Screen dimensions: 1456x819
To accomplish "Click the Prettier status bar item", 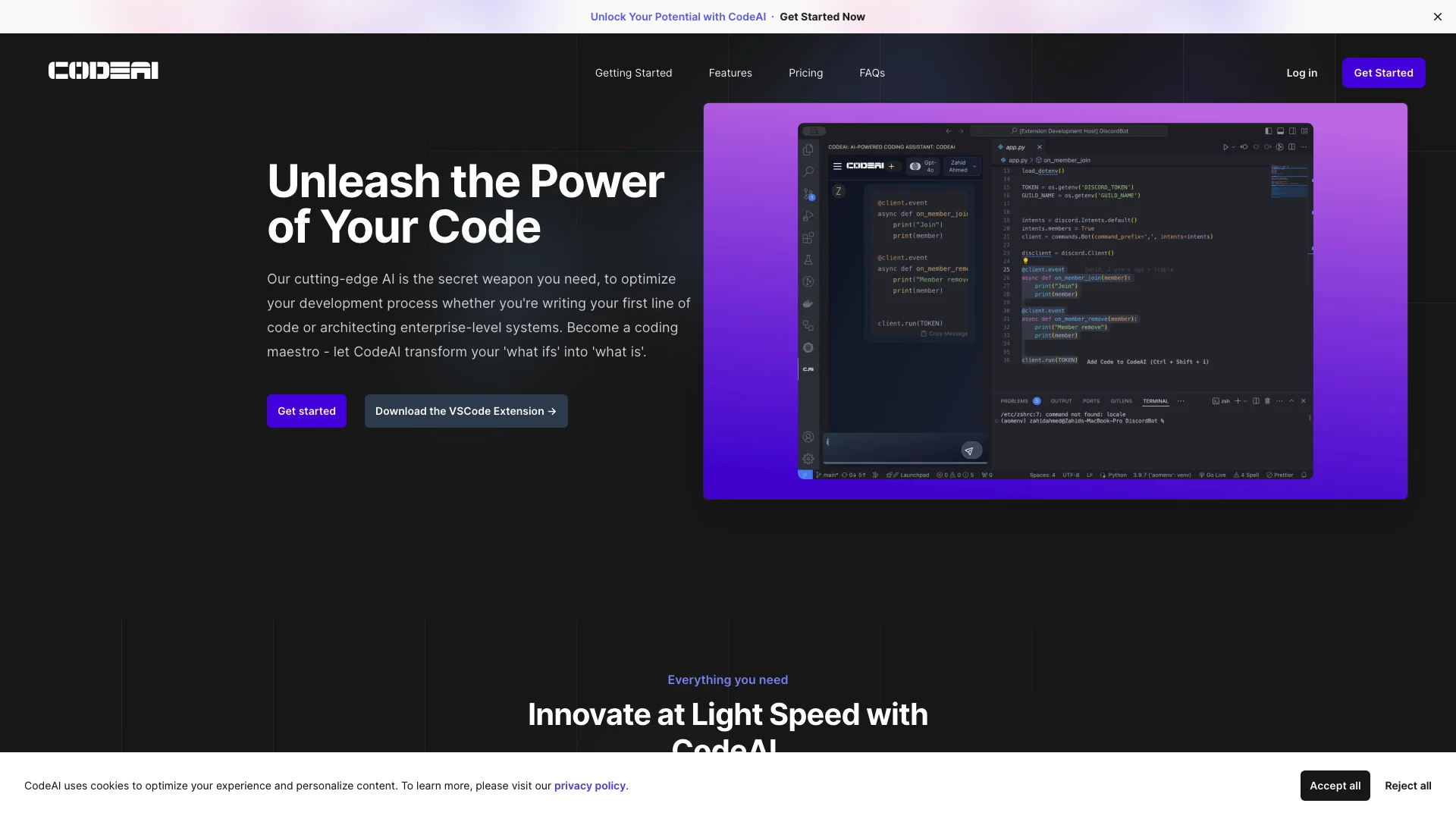I will click(x=1280, y=475).
